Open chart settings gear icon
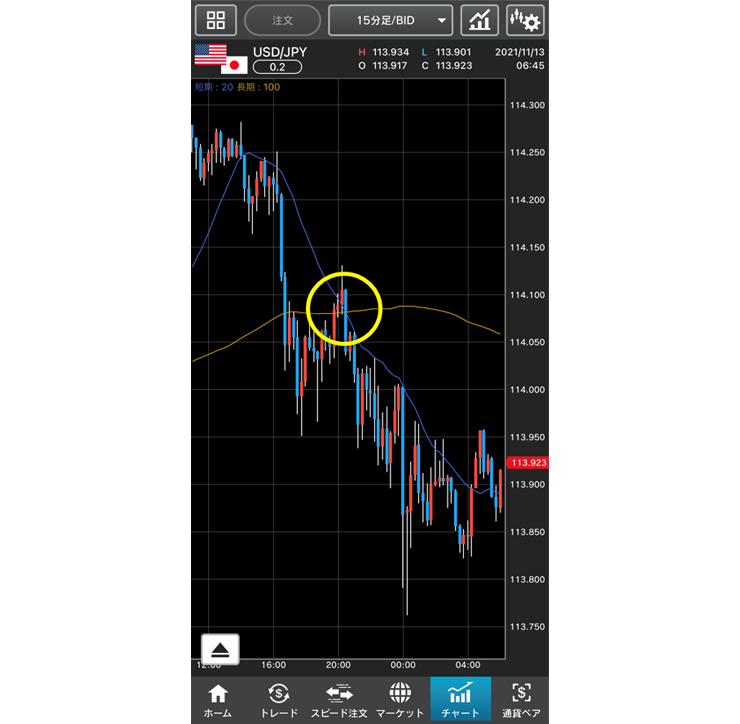Image resolution: width=740 pixels, height=724 pixels. coord(525,20)
